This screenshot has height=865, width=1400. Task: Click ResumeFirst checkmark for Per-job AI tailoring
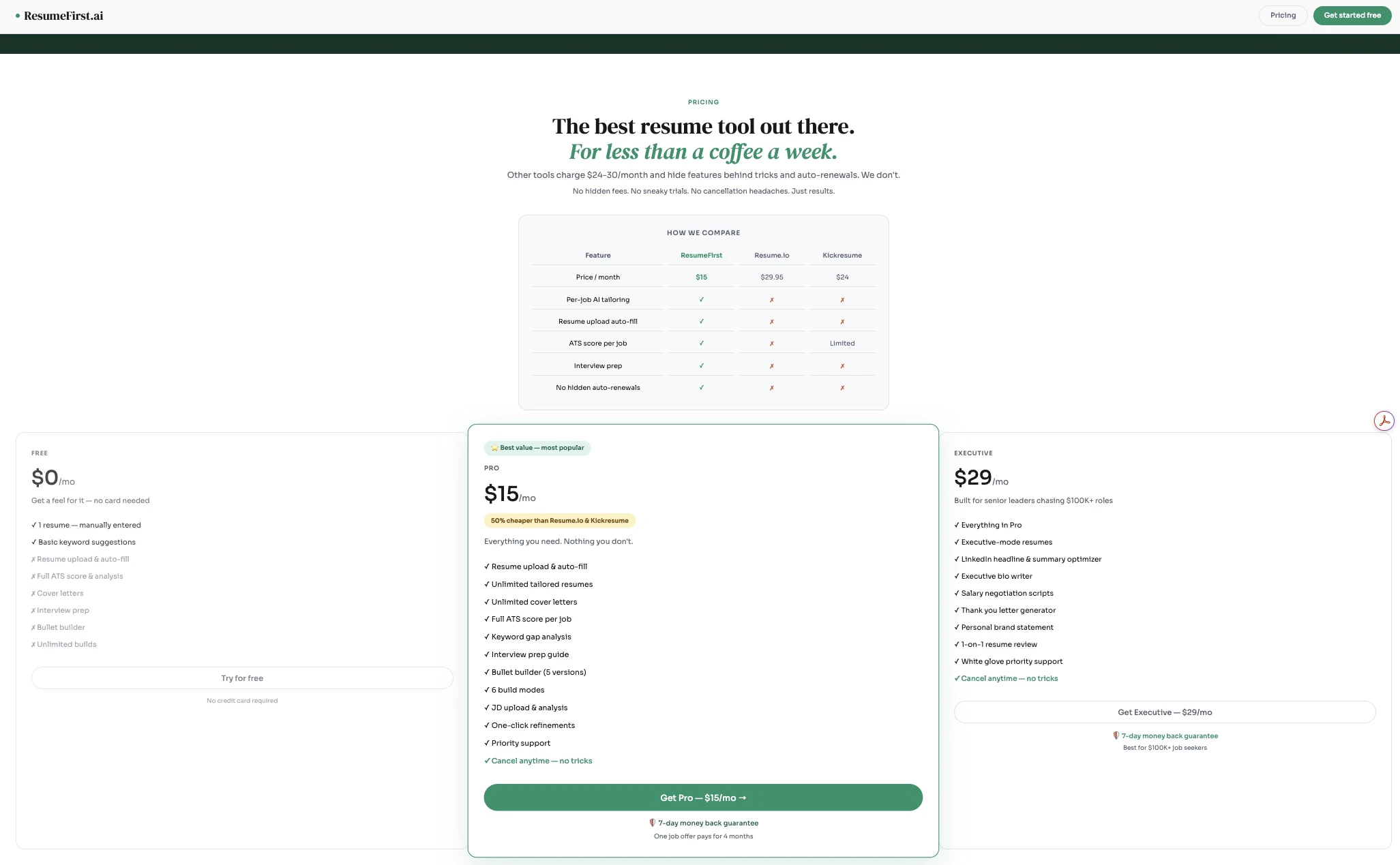pos(701,299)
